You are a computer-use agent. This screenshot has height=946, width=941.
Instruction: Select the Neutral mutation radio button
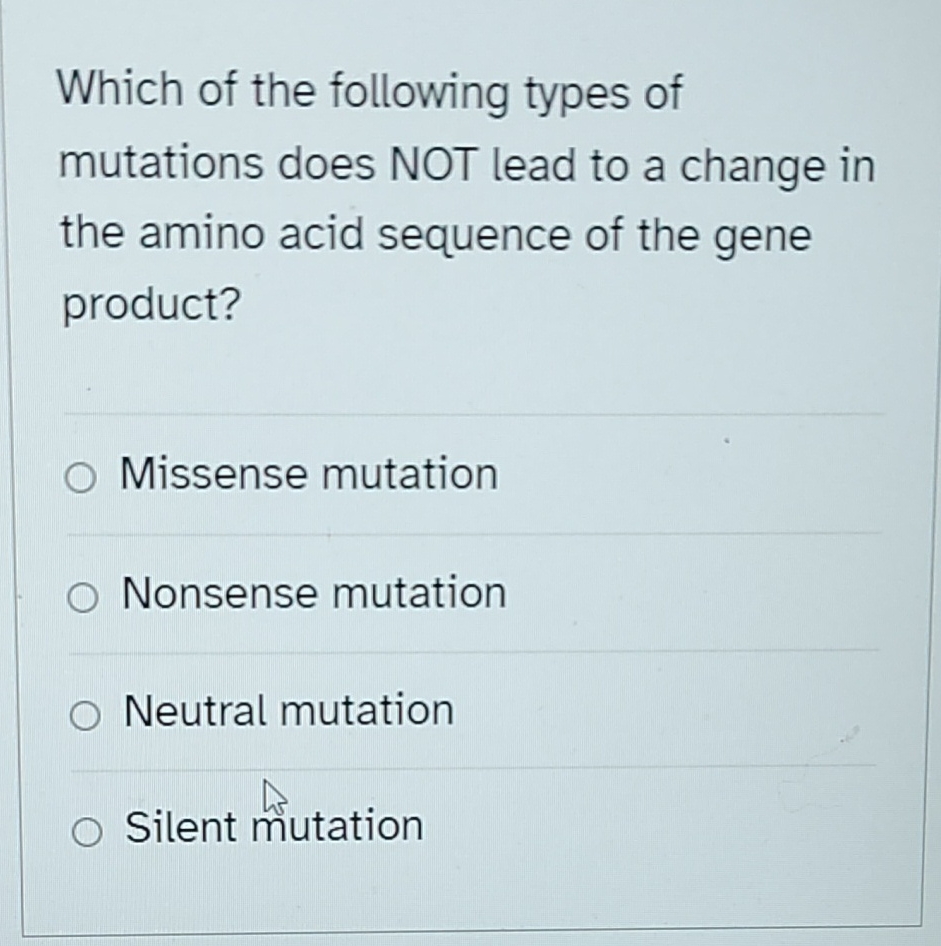click(x=84, y=712)
